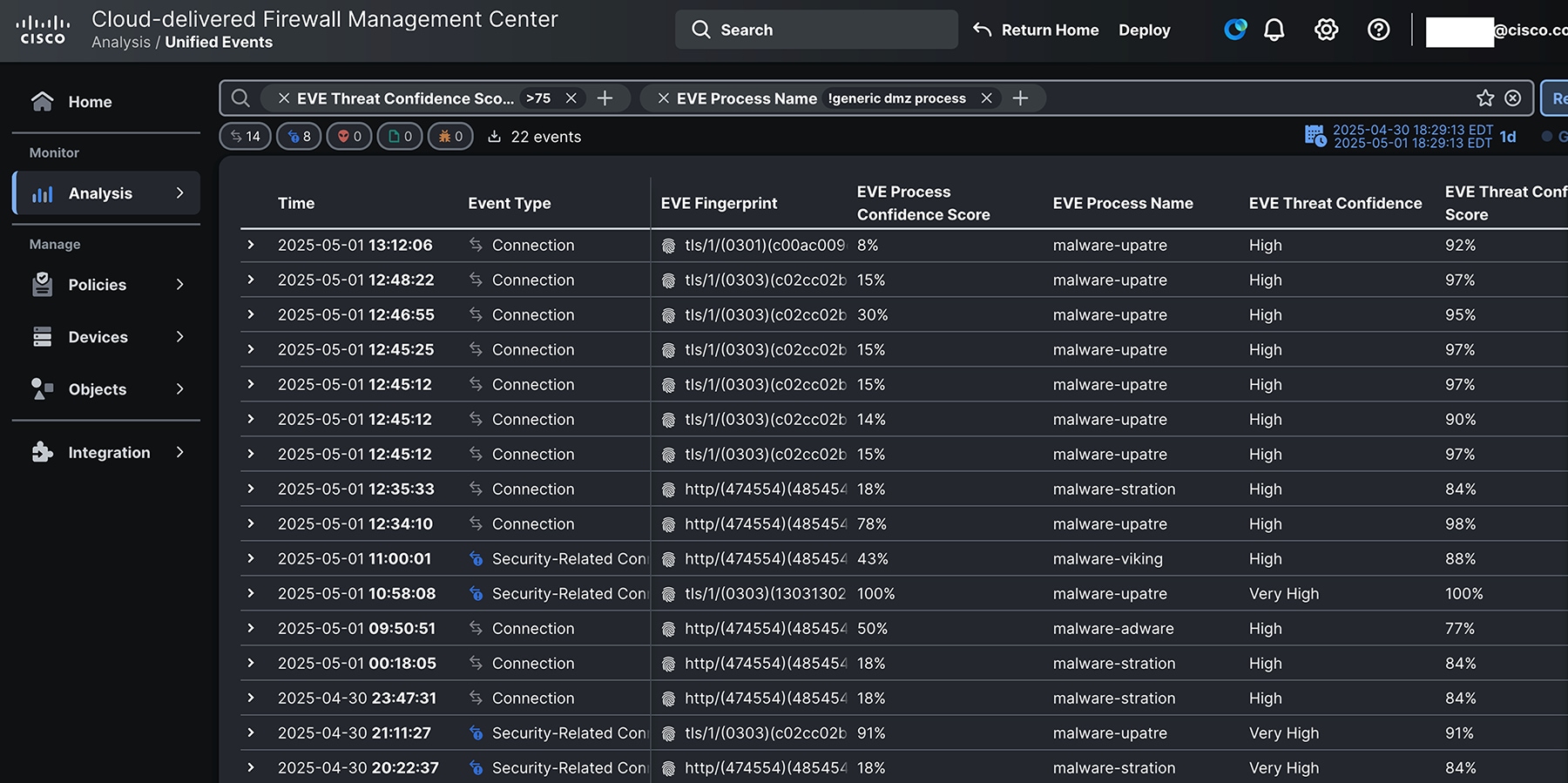
Task: Toggle the intrusion events filter showing 0
Action: [349, 137]
